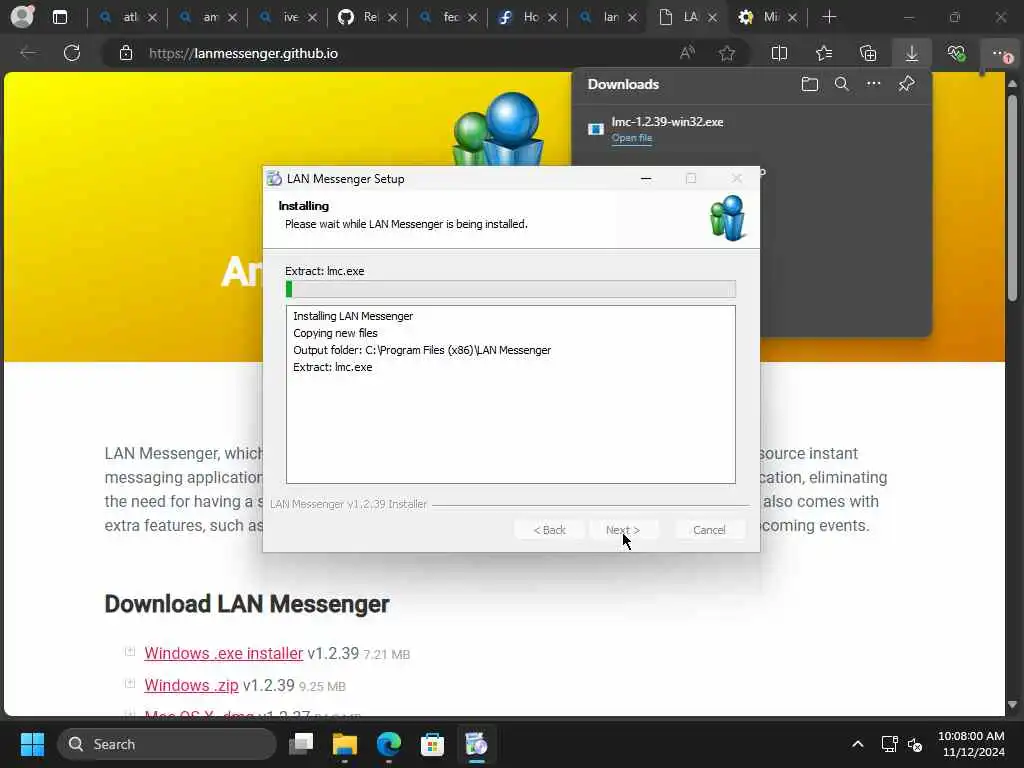Click the Next button in setup

tap(622, 530)
